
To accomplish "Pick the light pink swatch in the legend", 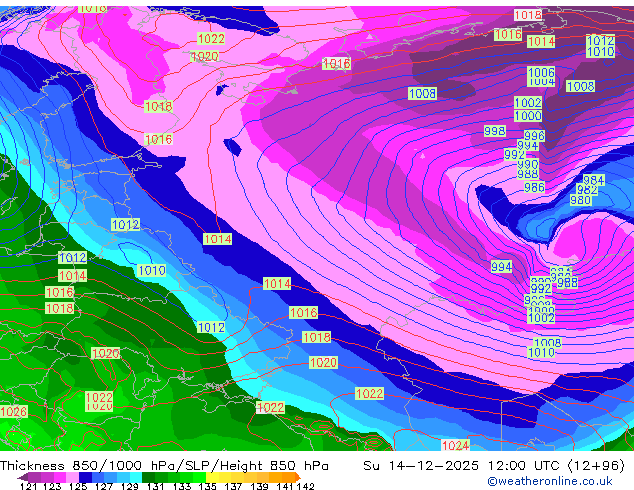I will pyautogui.click(x=72, y=477).
